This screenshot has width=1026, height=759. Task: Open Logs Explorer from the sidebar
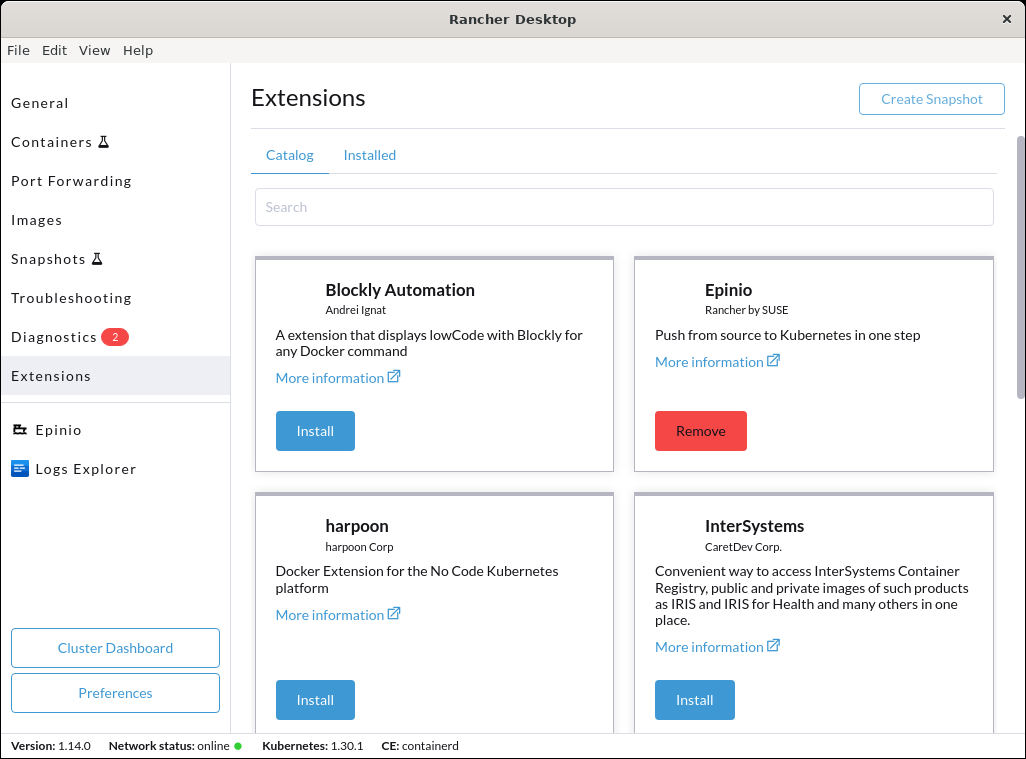click(115, 469)
